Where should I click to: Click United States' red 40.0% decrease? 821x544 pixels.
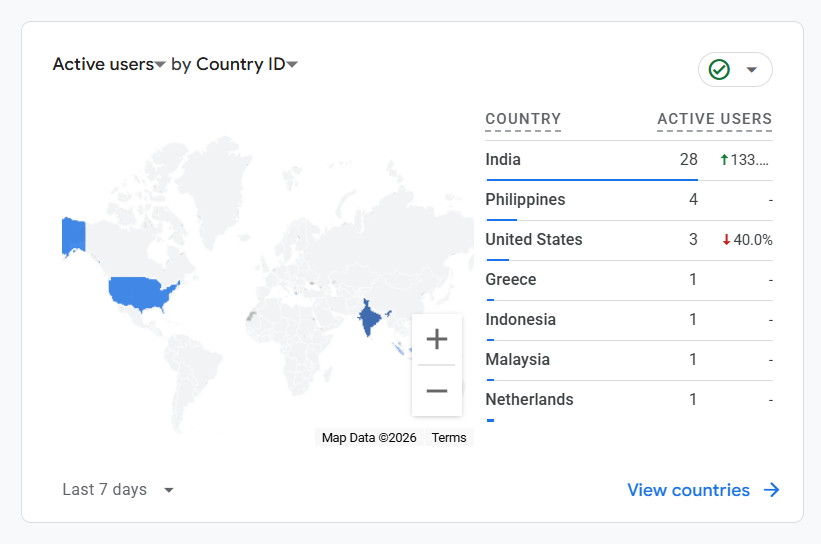coord(747,240)
